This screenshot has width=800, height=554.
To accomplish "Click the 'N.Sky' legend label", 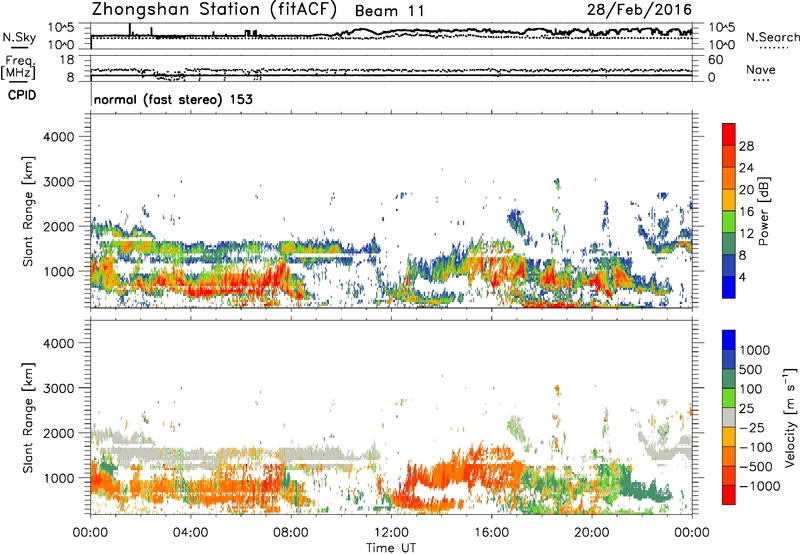I will coord(19,38).
